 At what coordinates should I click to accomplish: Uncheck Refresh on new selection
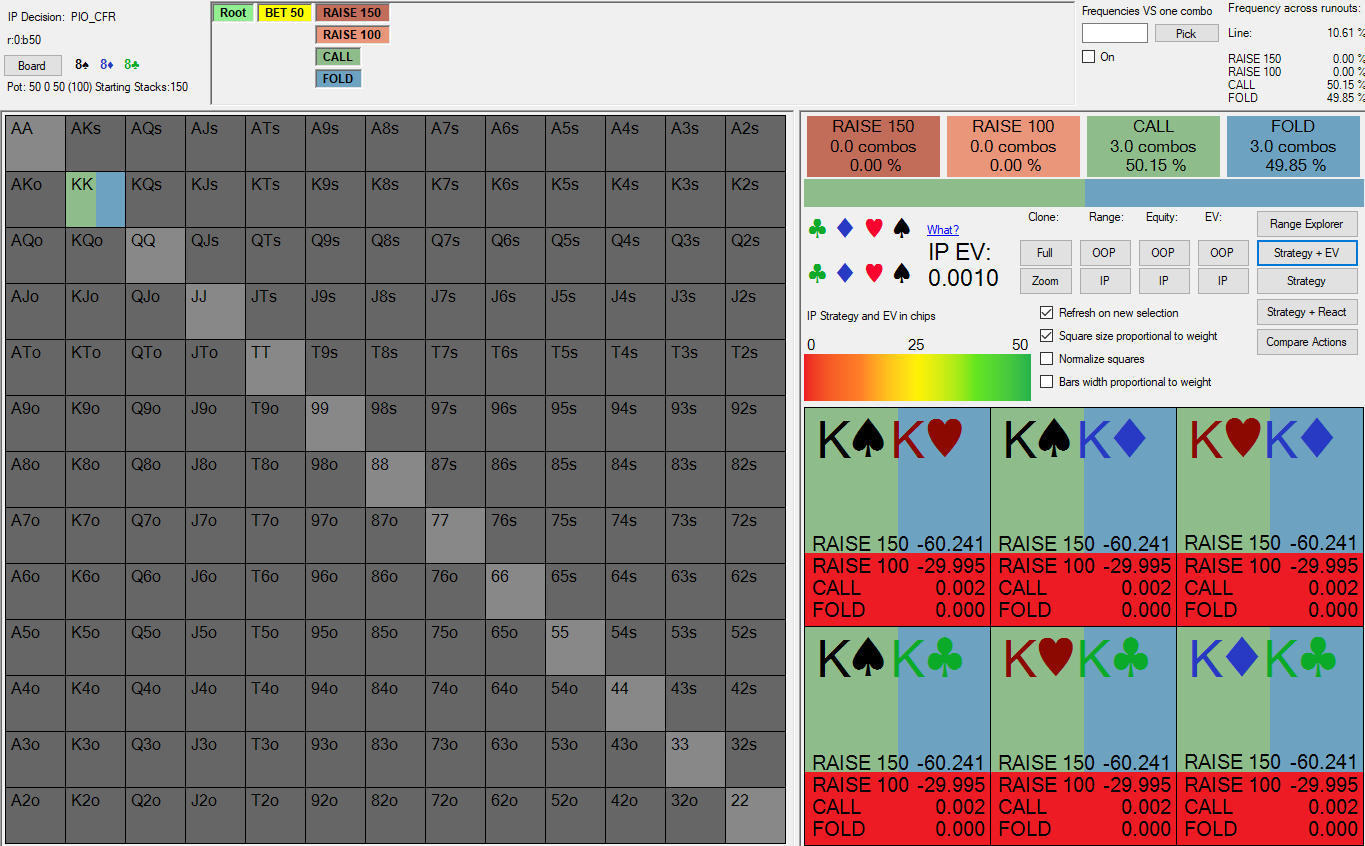1046,313
